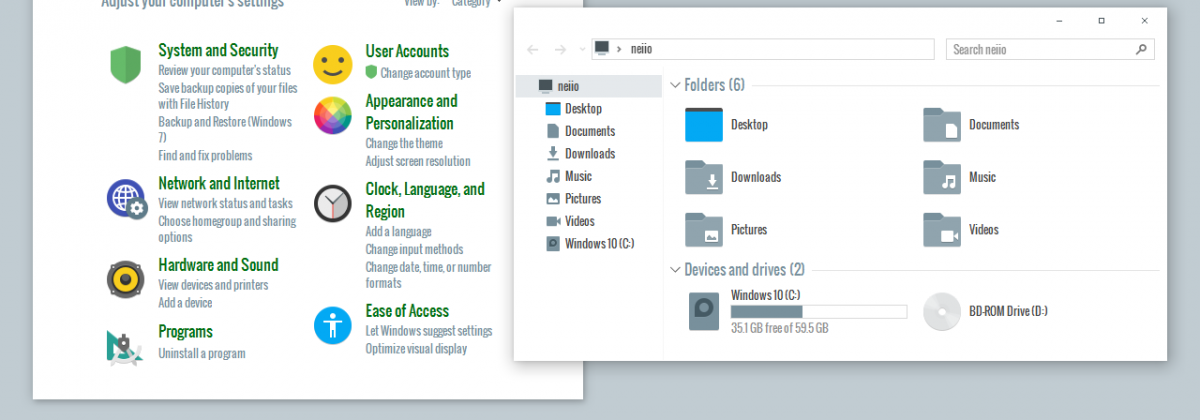Click Save backup copies with File History link
Image resolution: width=1200 pixels, height=420 pixels.
228,96
